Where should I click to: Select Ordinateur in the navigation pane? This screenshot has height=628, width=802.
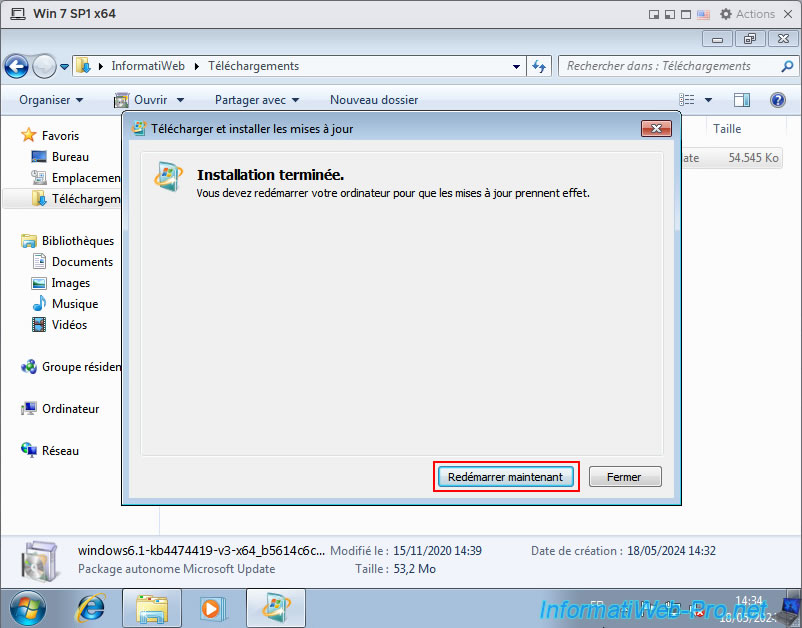click(x=70, y=409)
